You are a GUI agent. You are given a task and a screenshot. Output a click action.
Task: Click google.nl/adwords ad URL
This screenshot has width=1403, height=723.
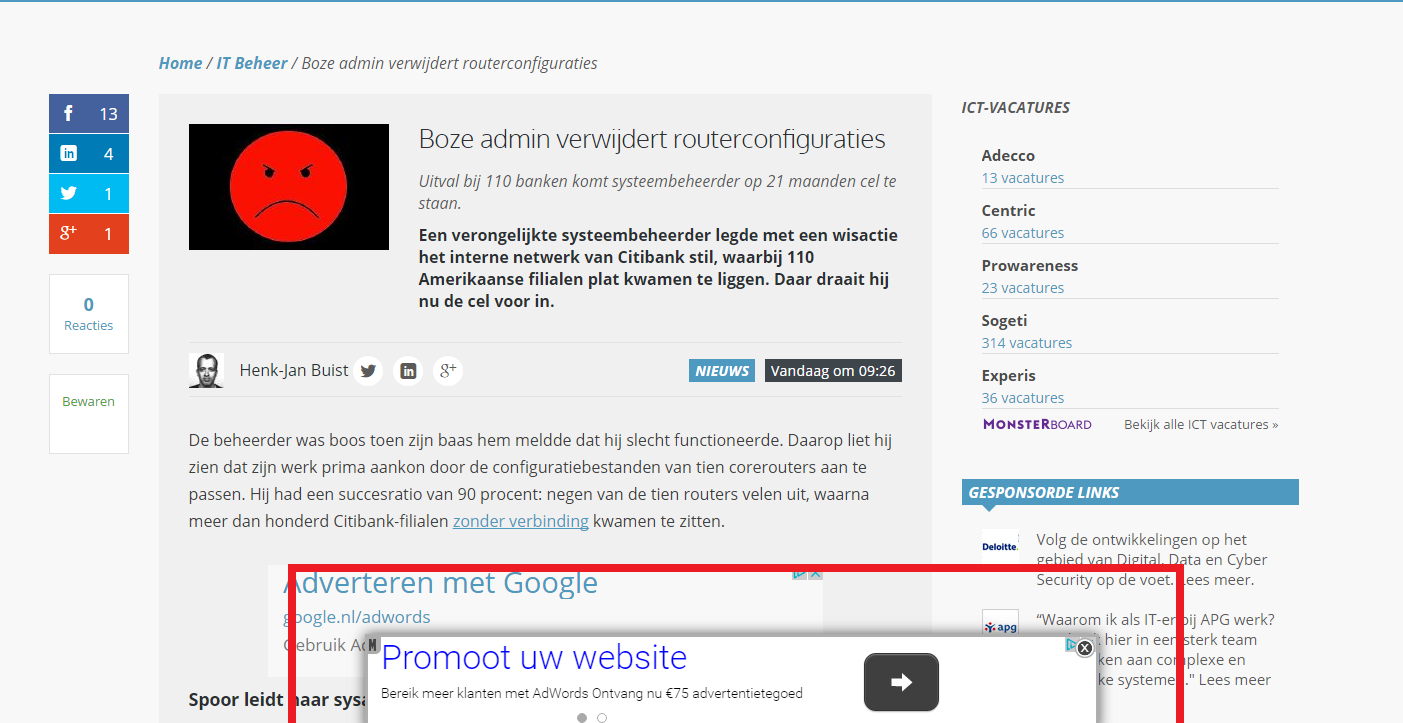click(x=357, y=617)
